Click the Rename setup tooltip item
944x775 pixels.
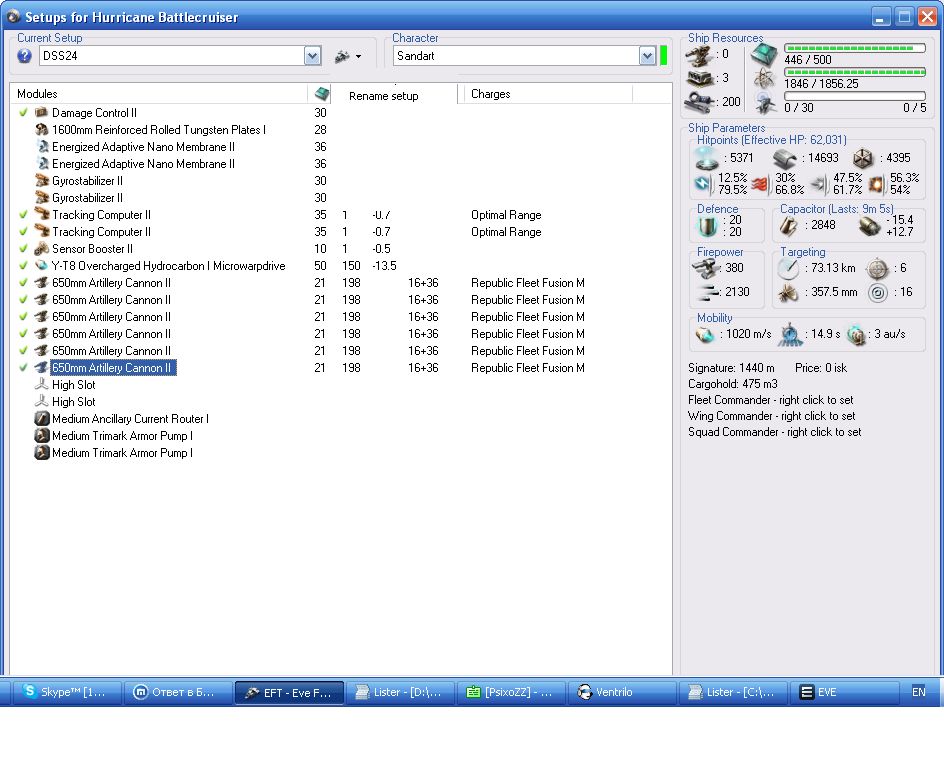click(x=384, y=96)
